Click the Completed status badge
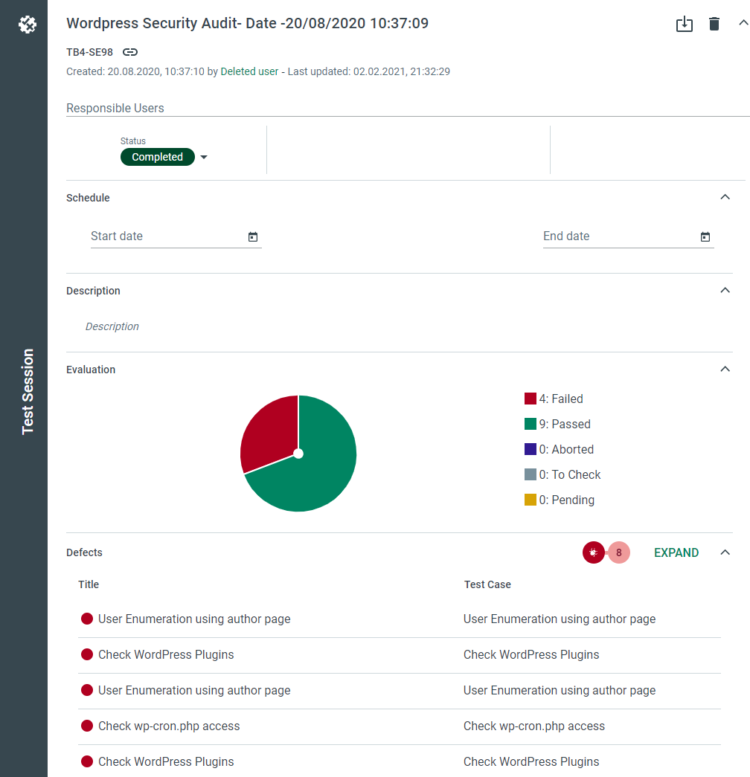This screenshot has height=777, width=750. pyautogui.click(x=158, y=157)
